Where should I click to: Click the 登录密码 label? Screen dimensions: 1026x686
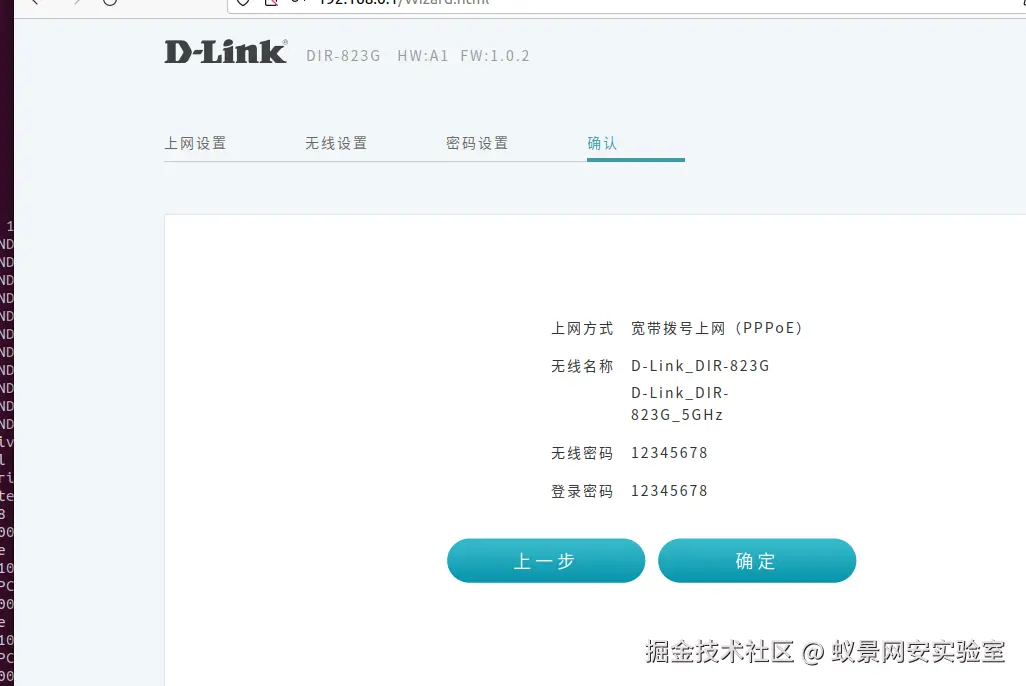582,492
